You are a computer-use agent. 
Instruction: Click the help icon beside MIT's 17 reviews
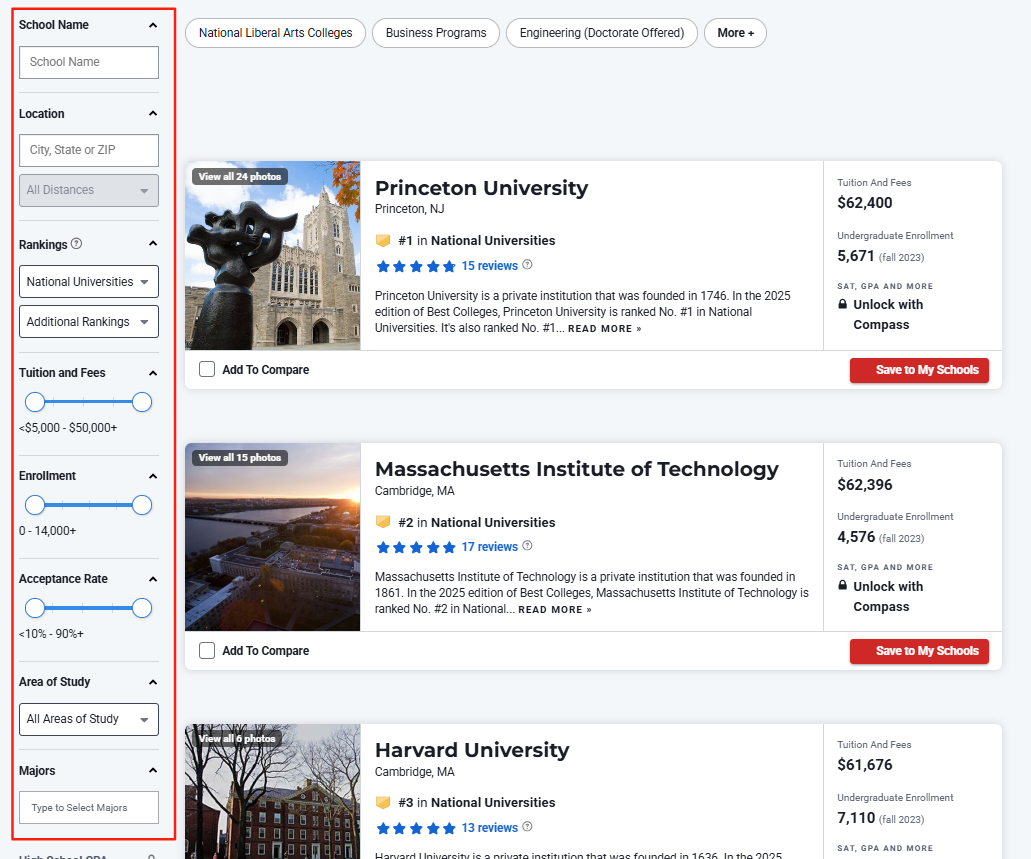point(527,546)
